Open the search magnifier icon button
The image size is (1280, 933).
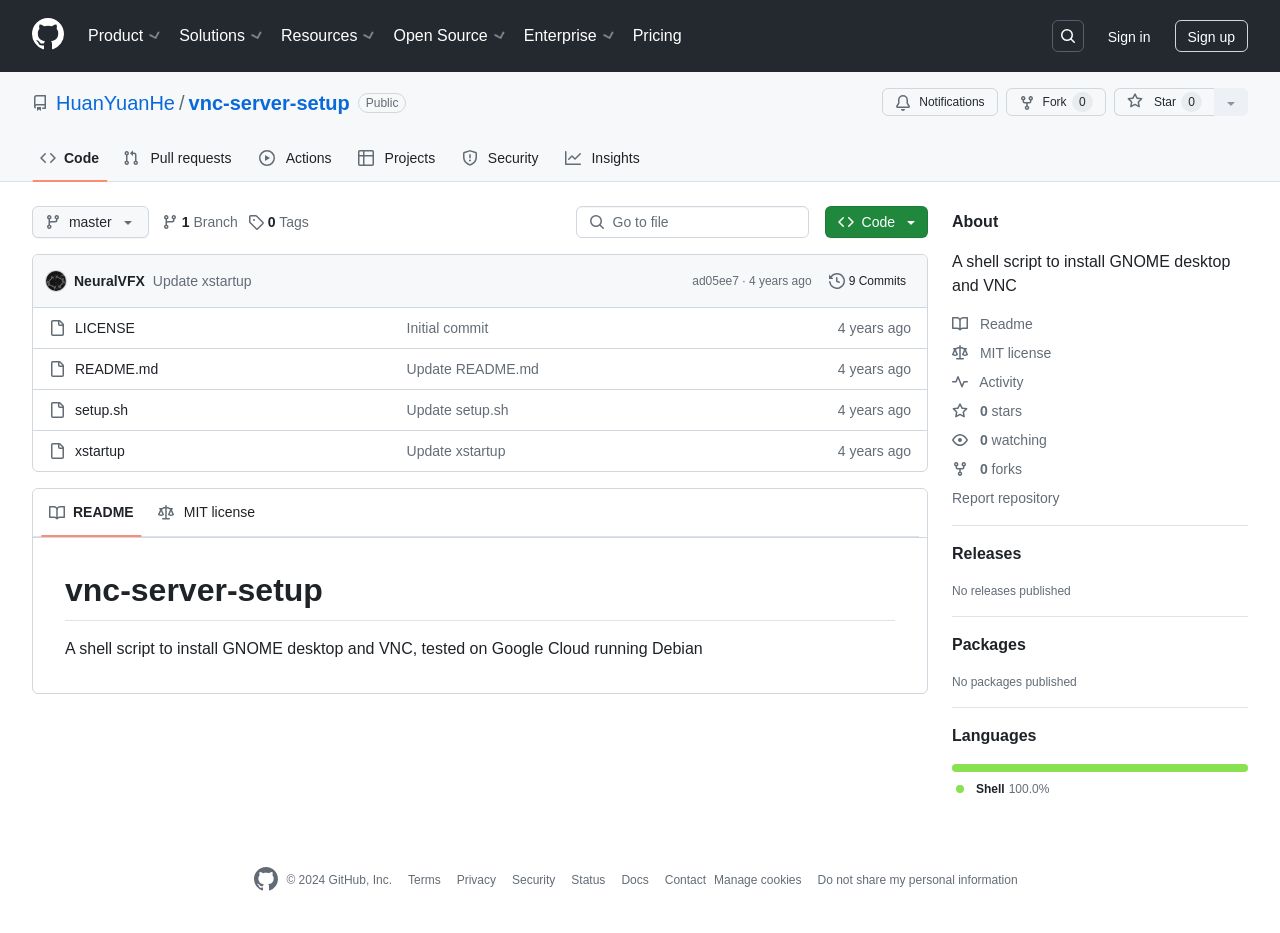[x=1068, y=36]
